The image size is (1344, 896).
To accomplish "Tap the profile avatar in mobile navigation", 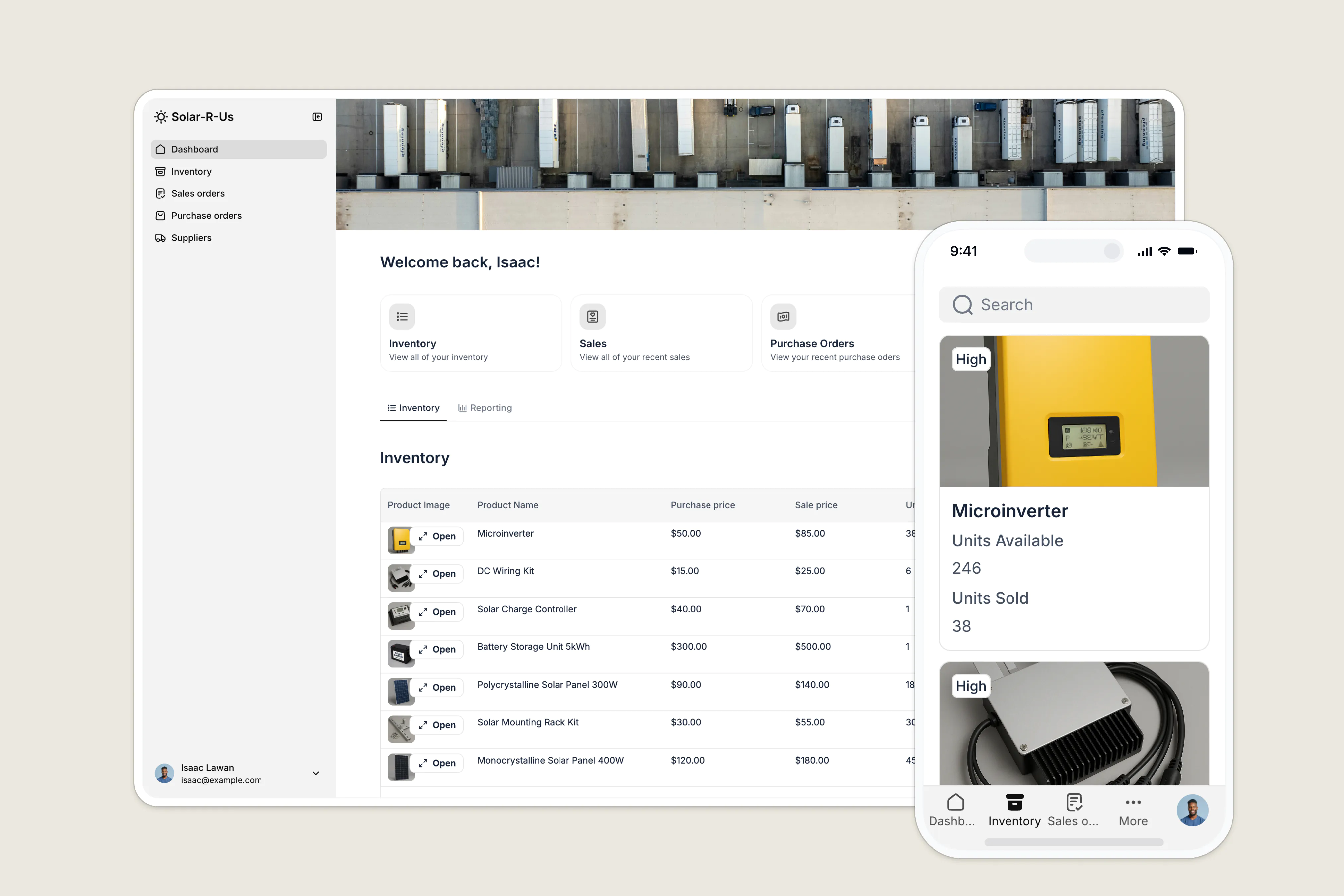I will [x=1192, y=810].
